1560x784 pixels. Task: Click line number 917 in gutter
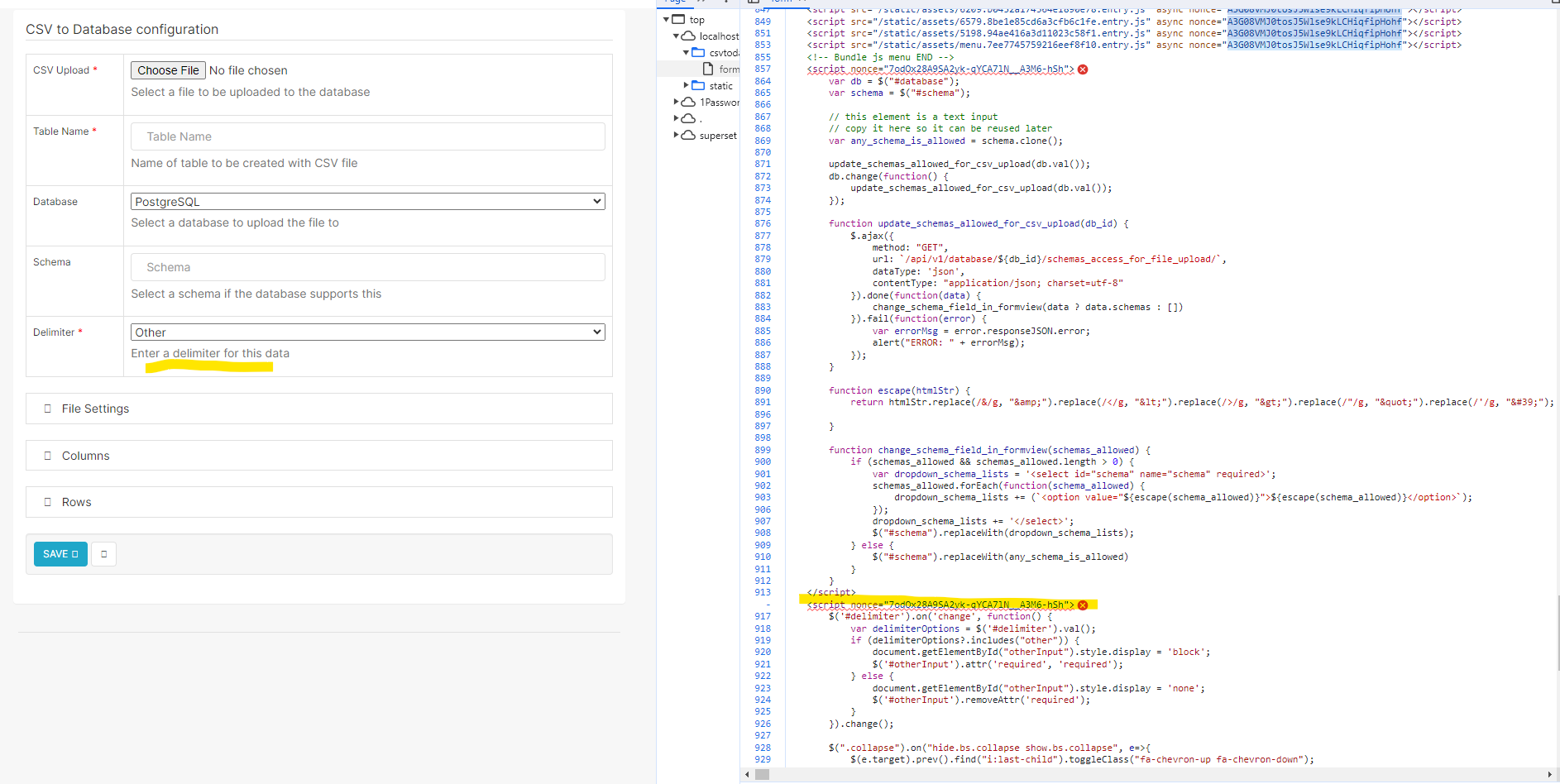point(763,617)
